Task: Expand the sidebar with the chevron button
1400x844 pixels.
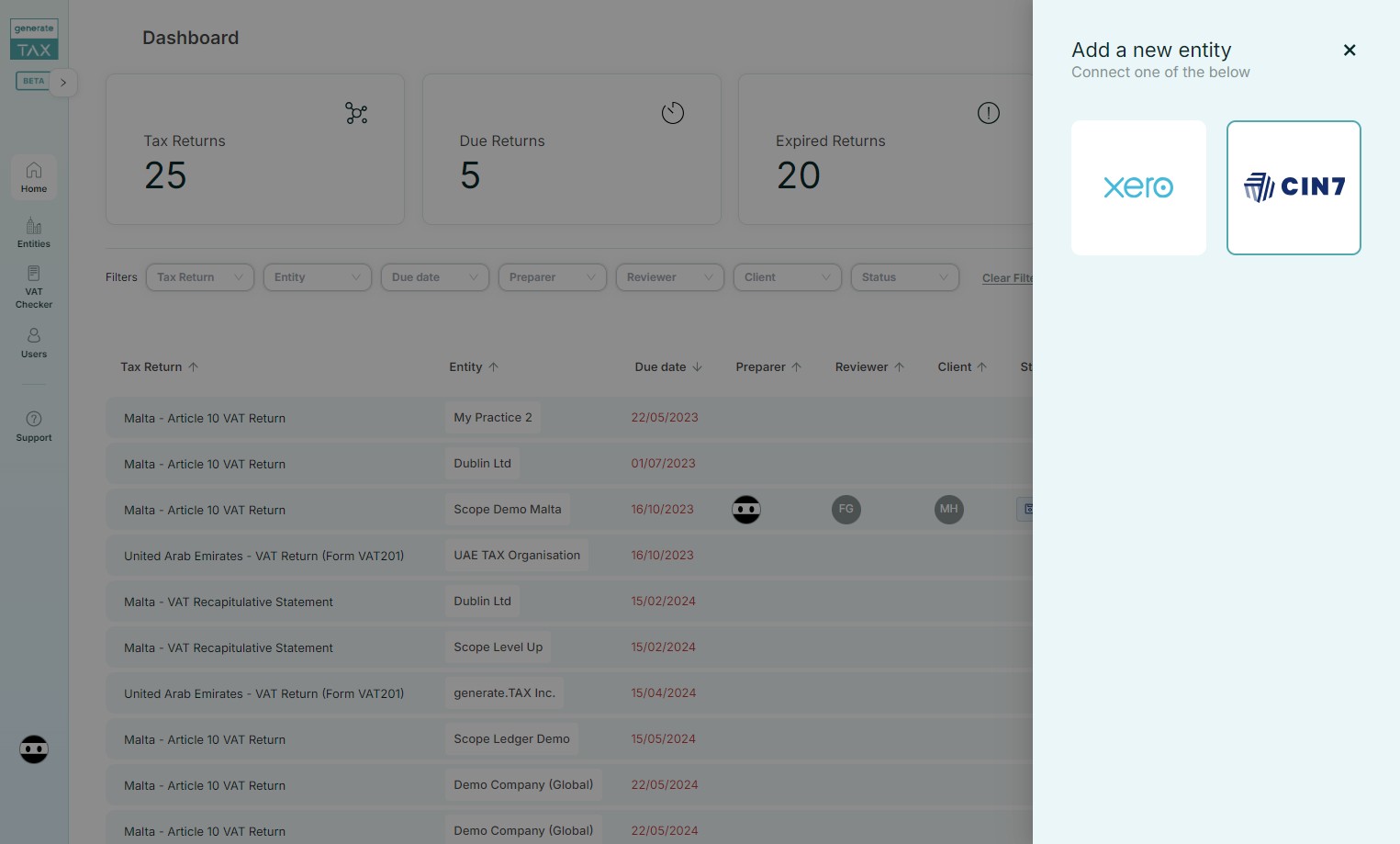Action: coord(63,83)
